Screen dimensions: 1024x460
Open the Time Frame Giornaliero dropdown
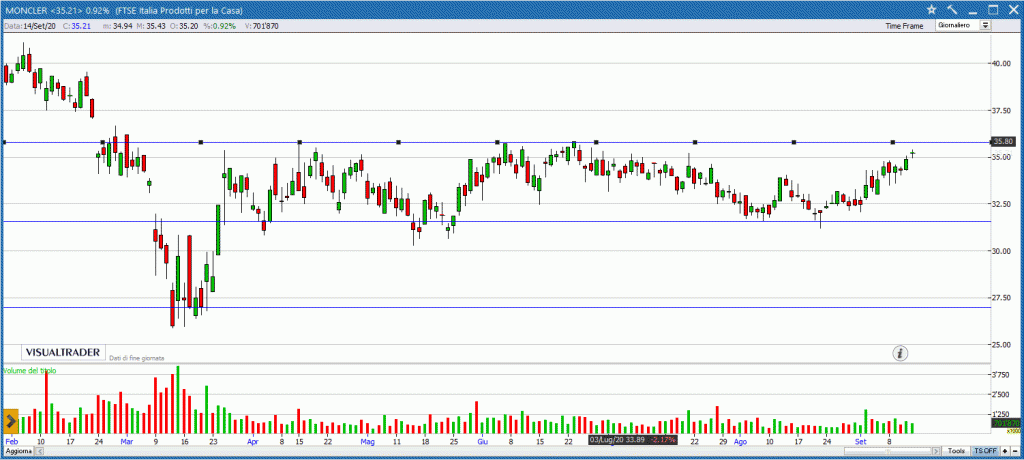(963, 25)
